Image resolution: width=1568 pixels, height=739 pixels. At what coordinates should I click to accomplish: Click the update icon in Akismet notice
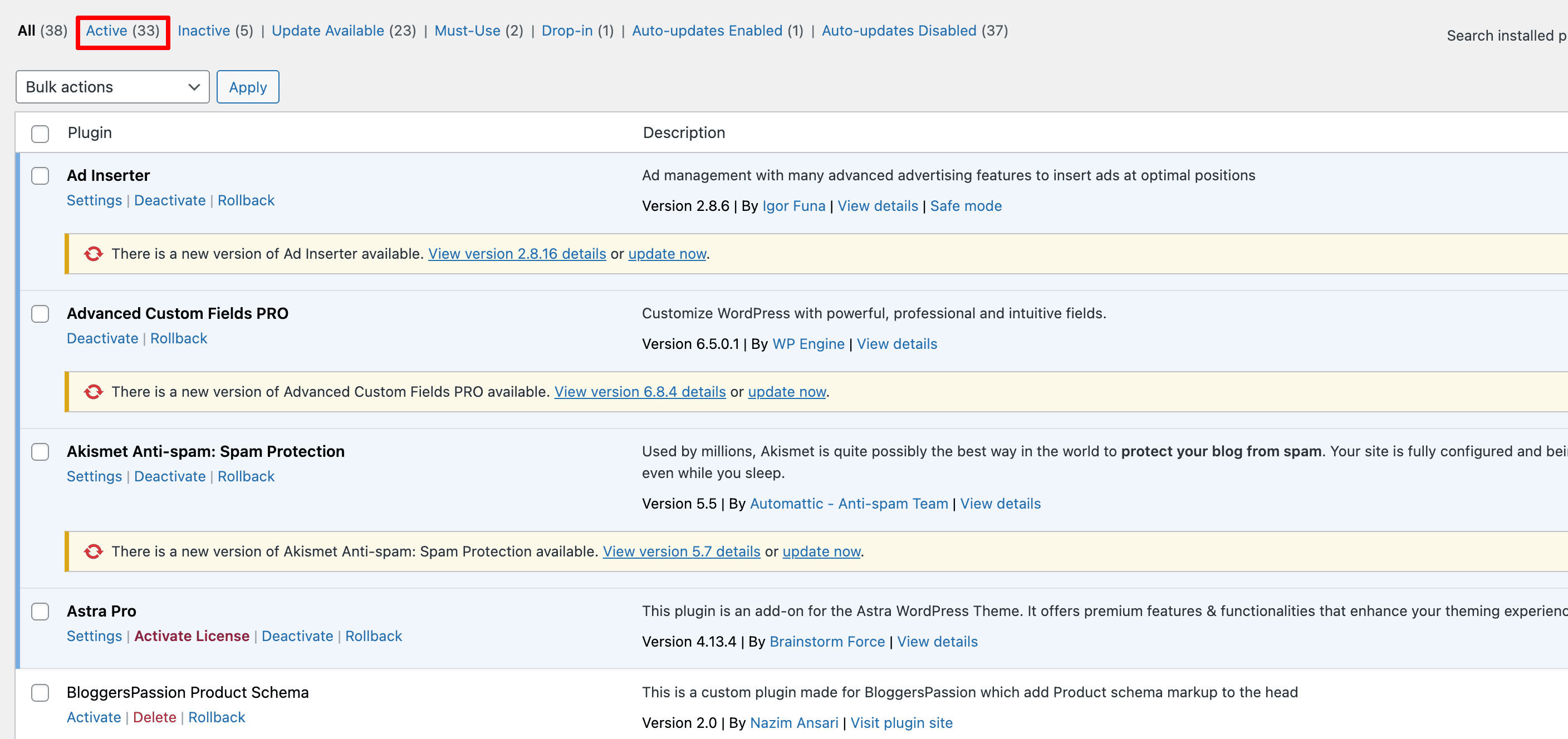93,551
